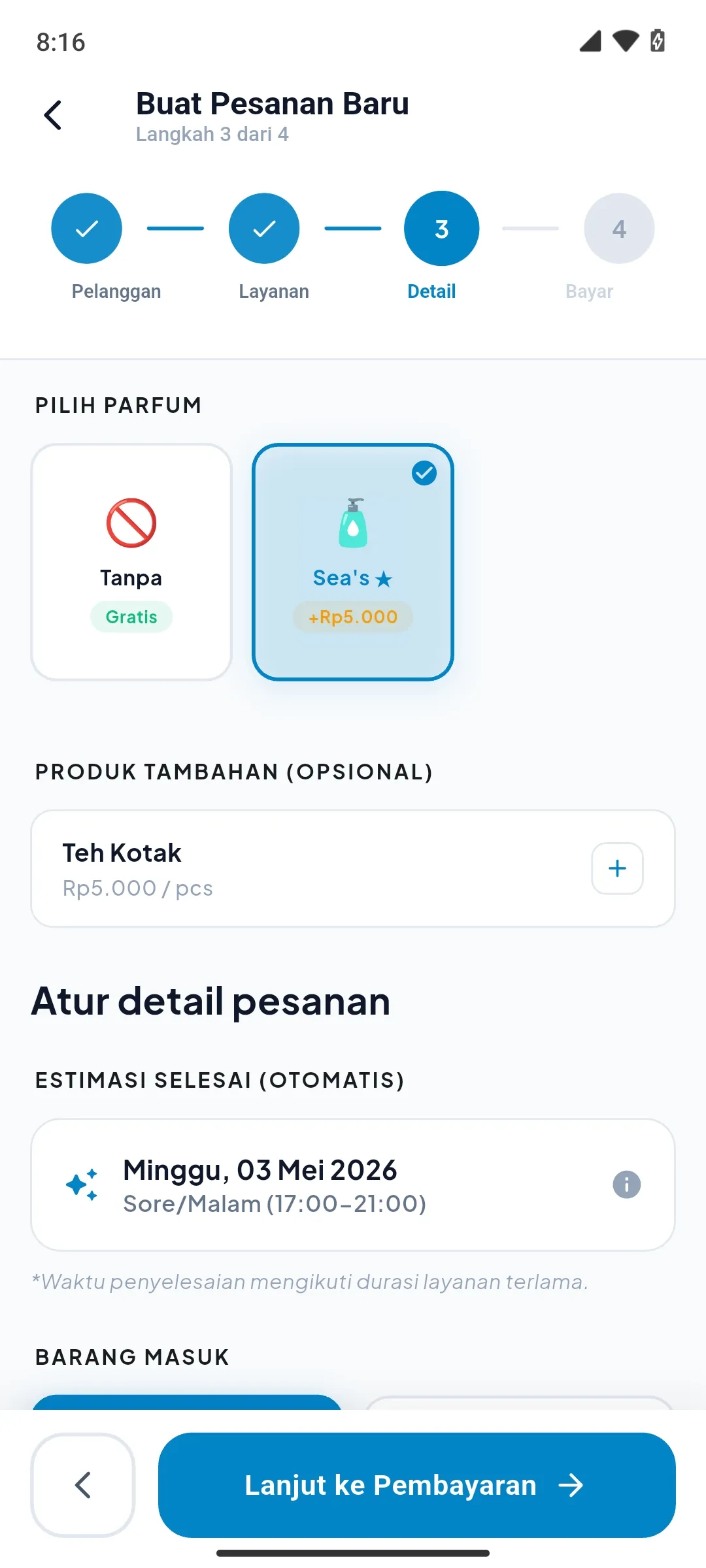This screenshot has width=706, height=1568.
Task: Open the Minggu, 03 Mei 2026 estimate card
Action: point(353,1184)
